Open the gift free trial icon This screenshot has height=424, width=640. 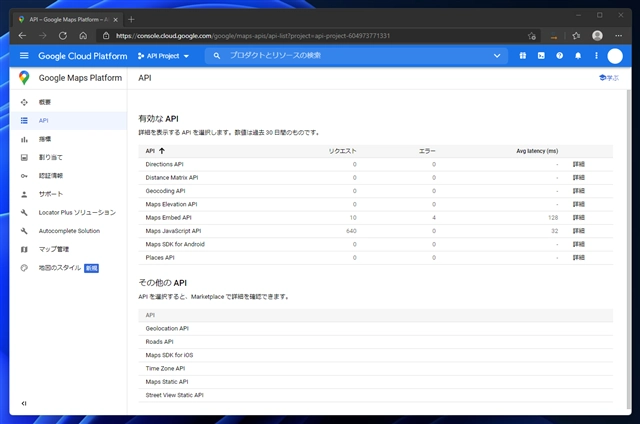[522, 55]
